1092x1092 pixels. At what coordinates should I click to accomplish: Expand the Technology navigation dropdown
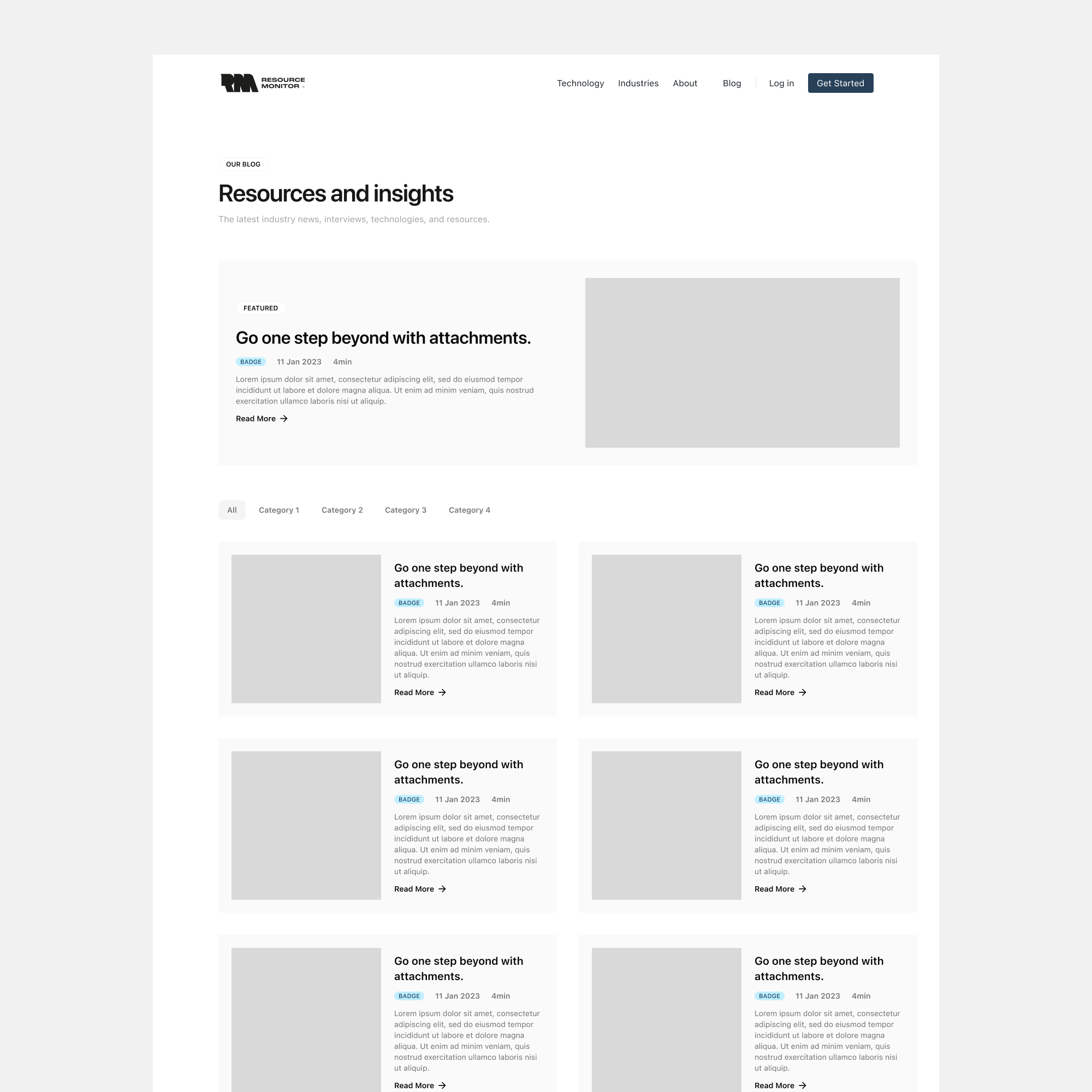pyautogui.click(x=580, y=82)
